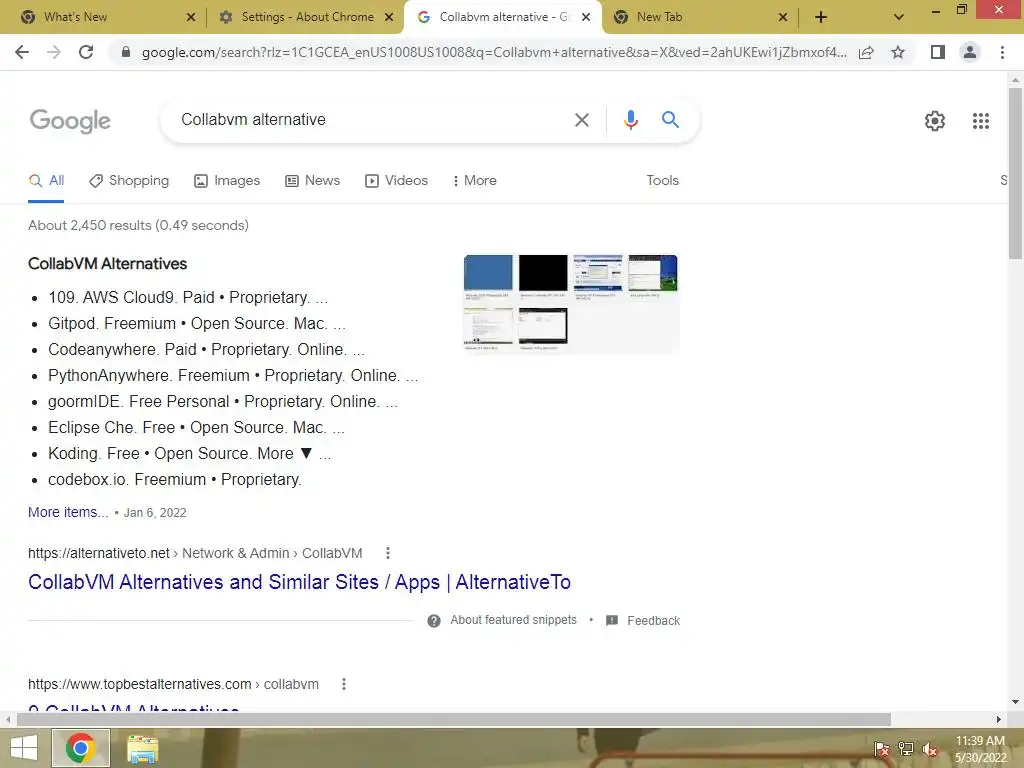Click the Chrome taskbar icon
1024x768 pixels.
80,748
